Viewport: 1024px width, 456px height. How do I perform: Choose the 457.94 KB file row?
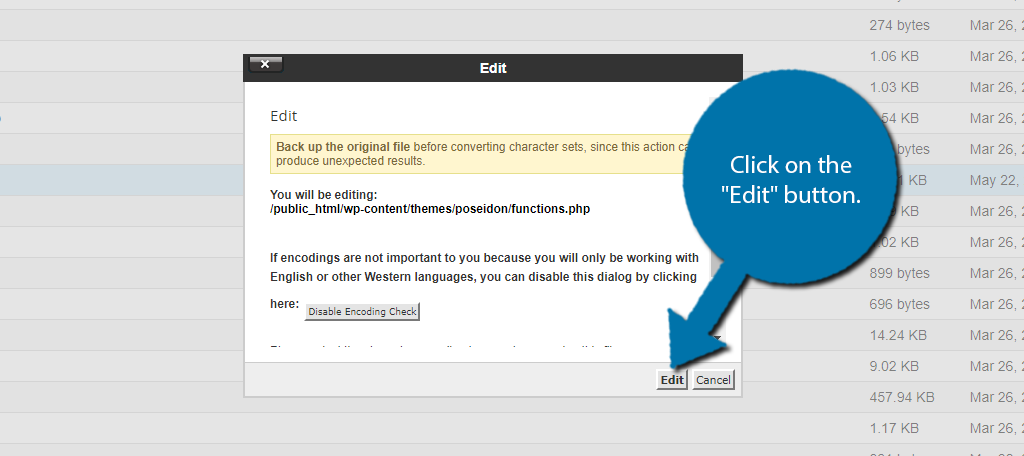(x=902, y=397)
